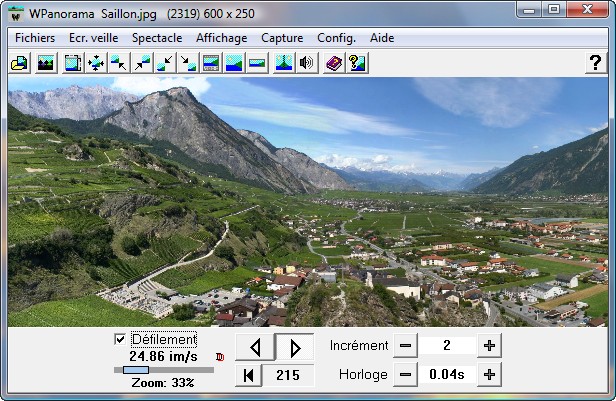Screen dimensions: 616x401
Task: Move the image to the top-right corner
Action: pos(142,63)
